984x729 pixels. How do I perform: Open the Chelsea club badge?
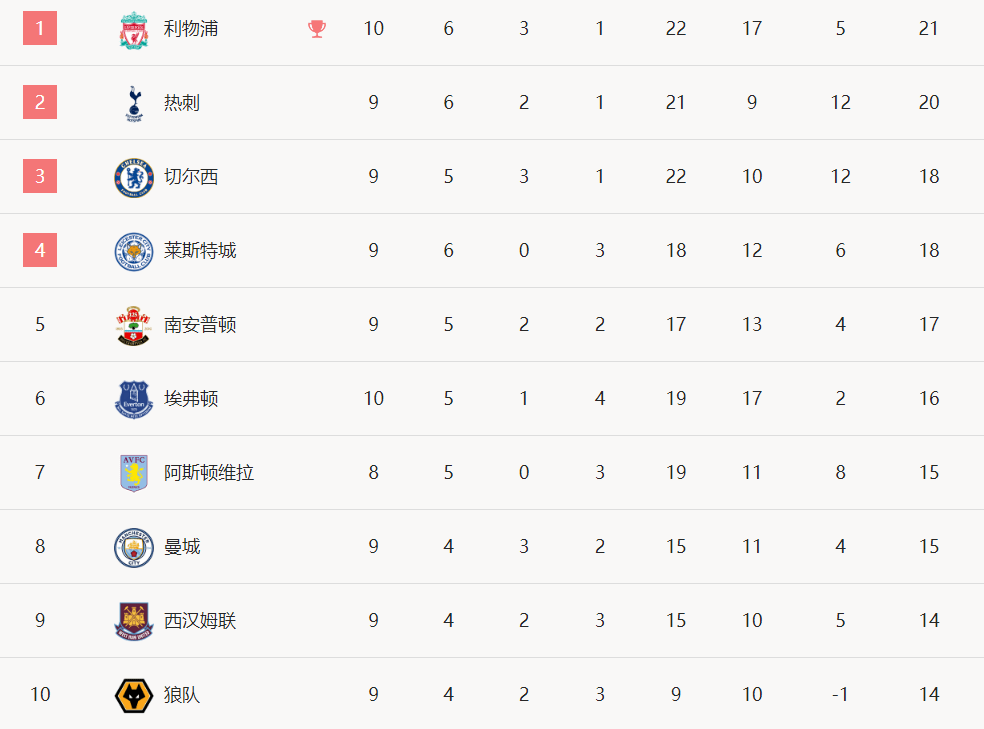pos(134,178)
